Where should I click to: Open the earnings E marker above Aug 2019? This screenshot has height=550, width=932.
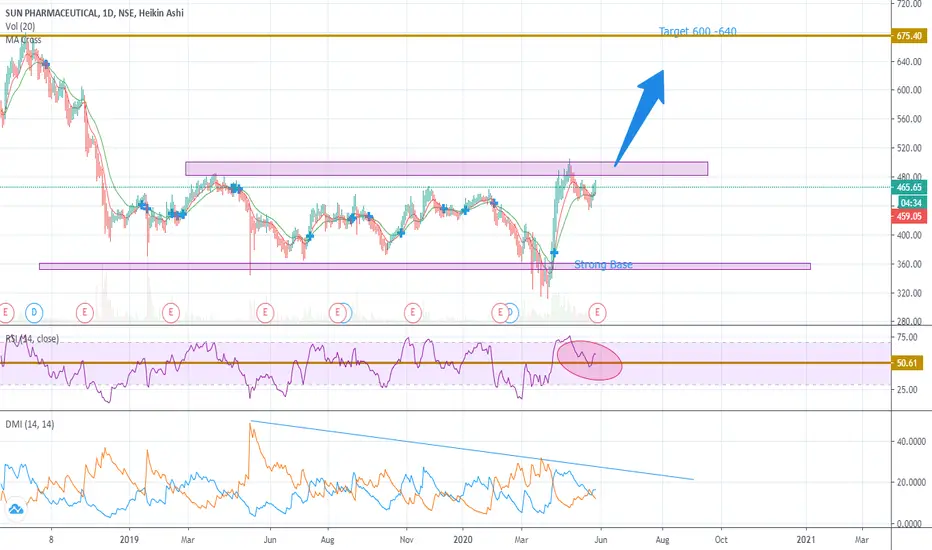(338, 312)
